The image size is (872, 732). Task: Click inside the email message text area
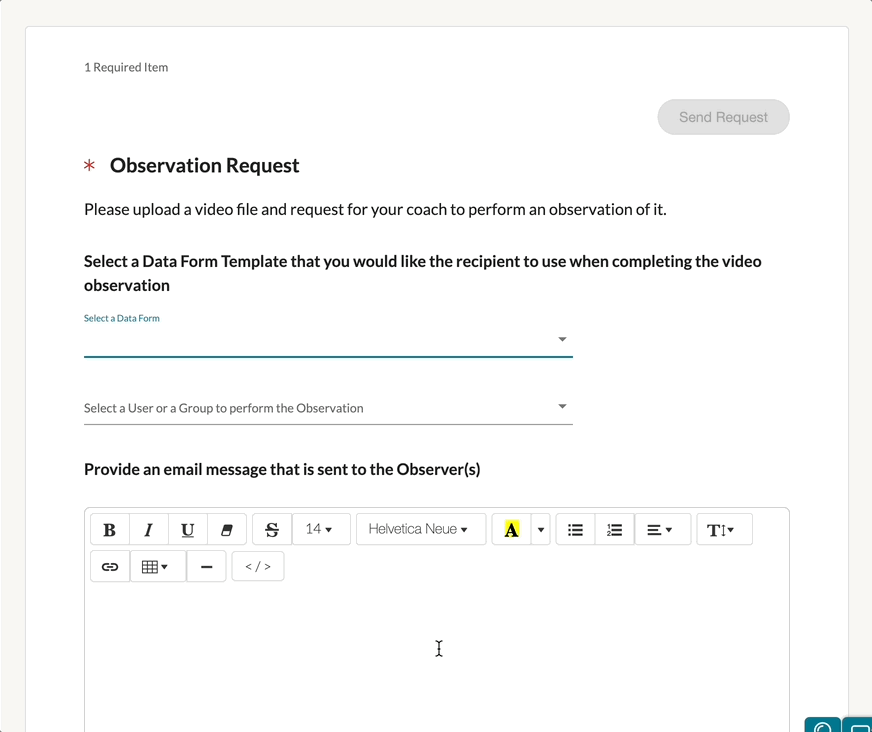[437, 650]
